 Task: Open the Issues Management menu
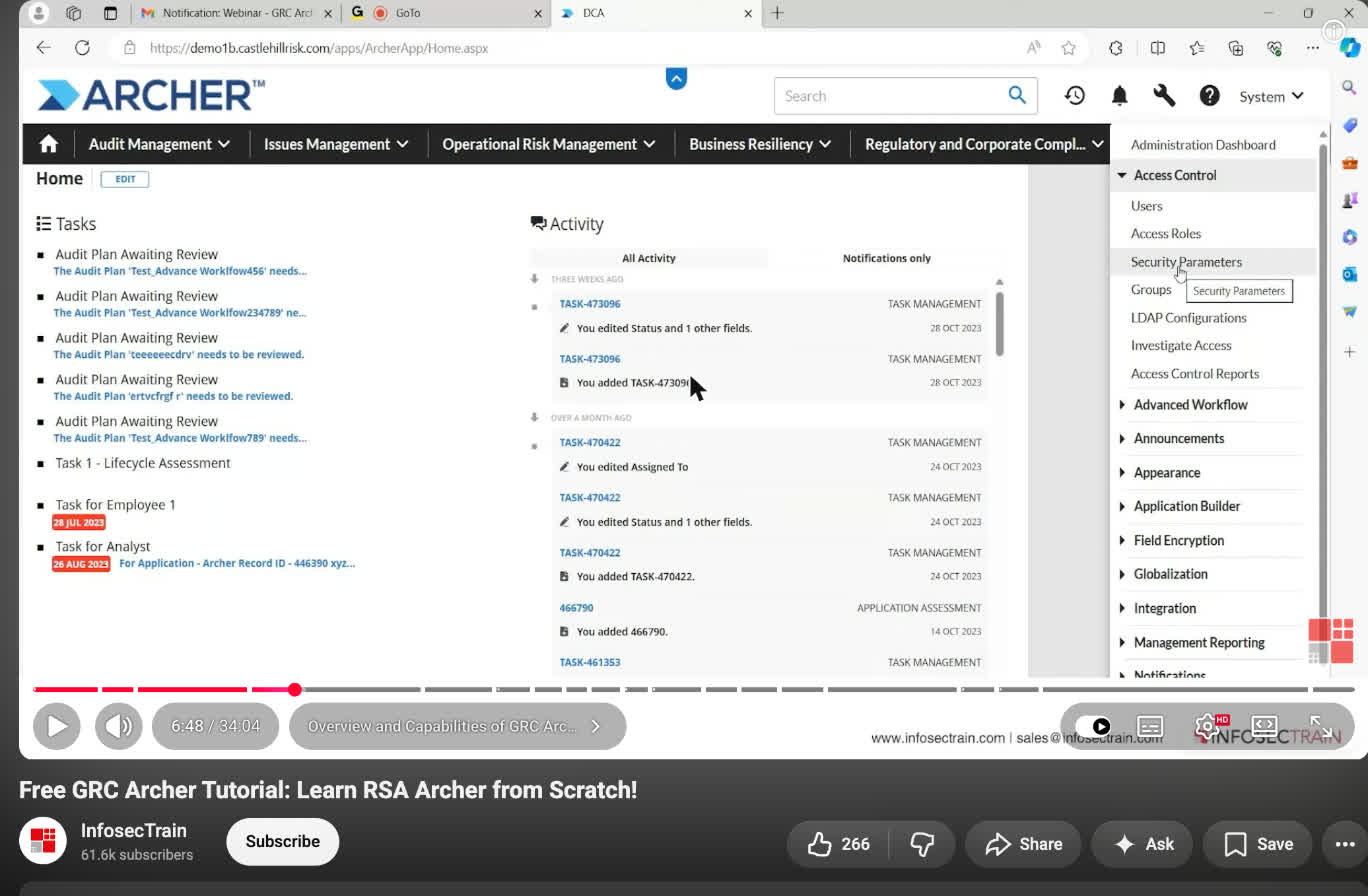pyautogui.click(x=336, y=144)
